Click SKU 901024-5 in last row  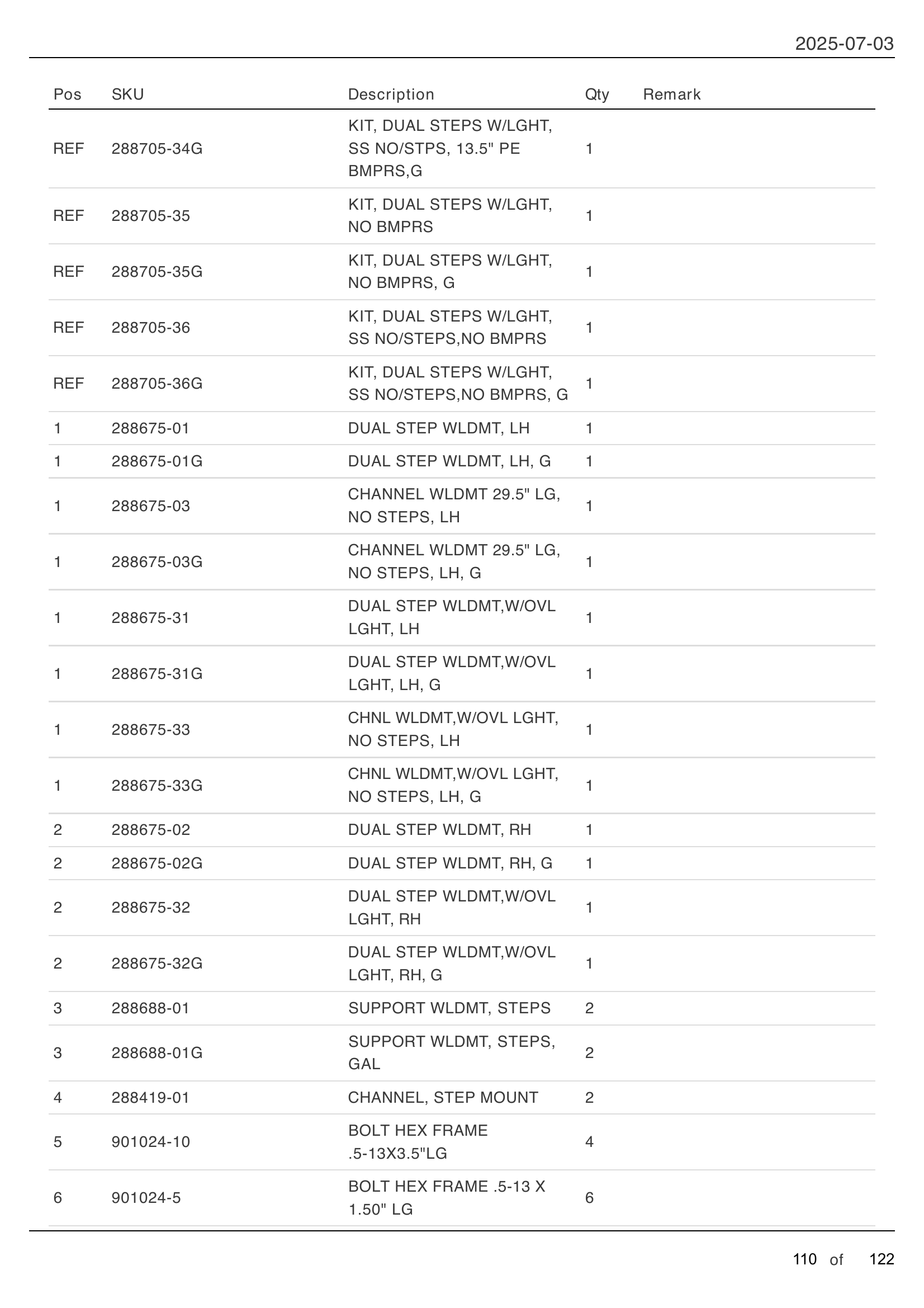coord(146,1197)
